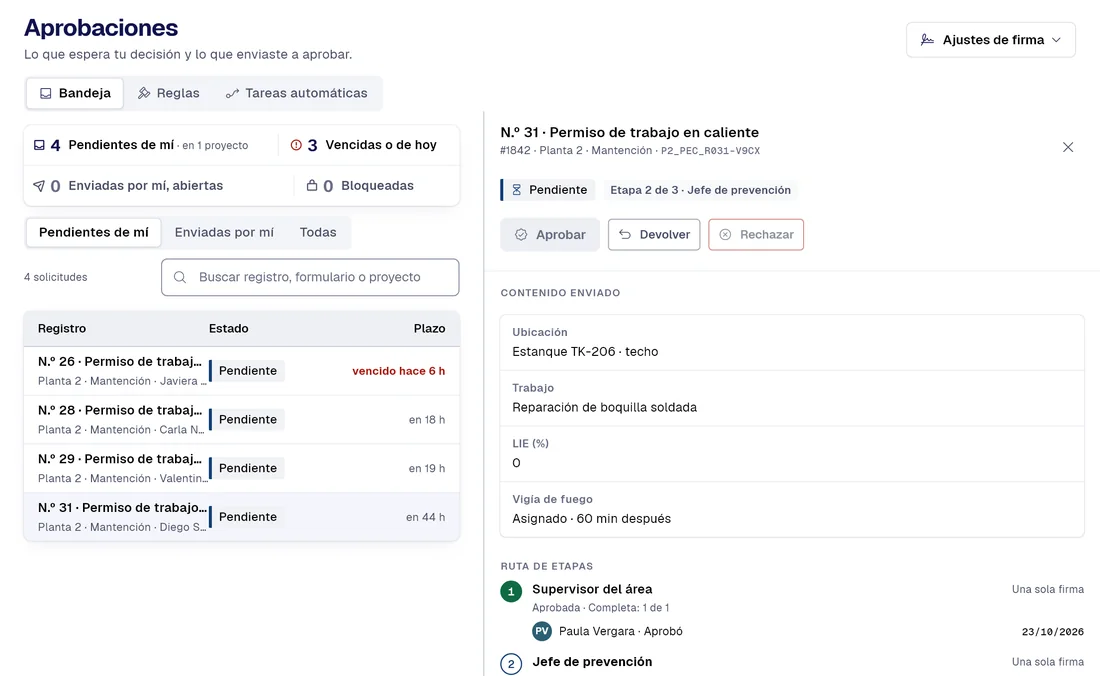Click the check icon in Aprobar button
The image size is (1100, 676).
(521, 235)
